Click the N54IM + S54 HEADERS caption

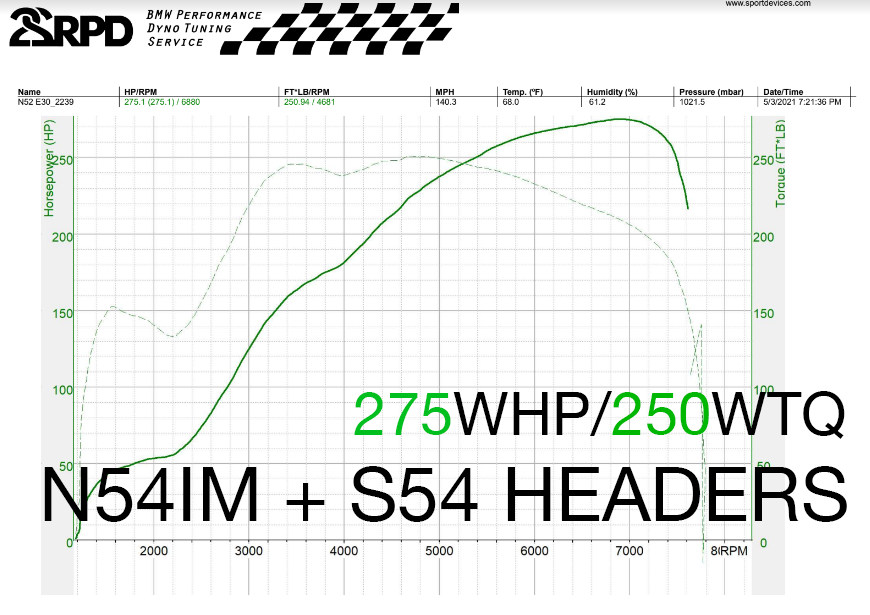[442, 492]
